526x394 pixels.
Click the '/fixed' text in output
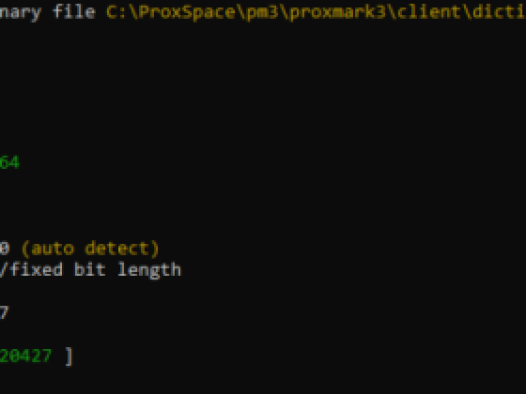coord(31,270)
